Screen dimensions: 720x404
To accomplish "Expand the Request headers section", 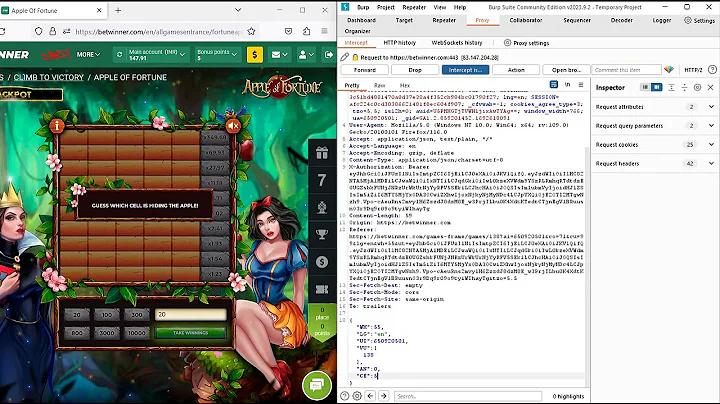I will coord(655,163).
